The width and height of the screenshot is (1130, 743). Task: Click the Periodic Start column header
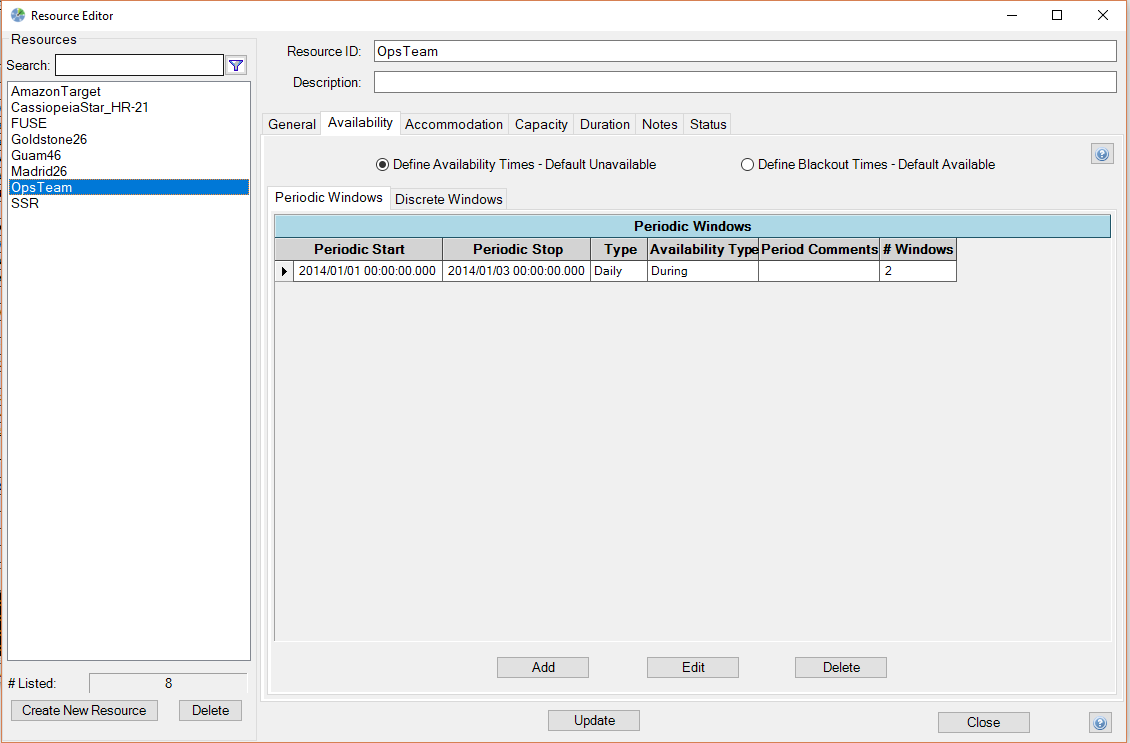pyautogui.click(x=359, y=249)
